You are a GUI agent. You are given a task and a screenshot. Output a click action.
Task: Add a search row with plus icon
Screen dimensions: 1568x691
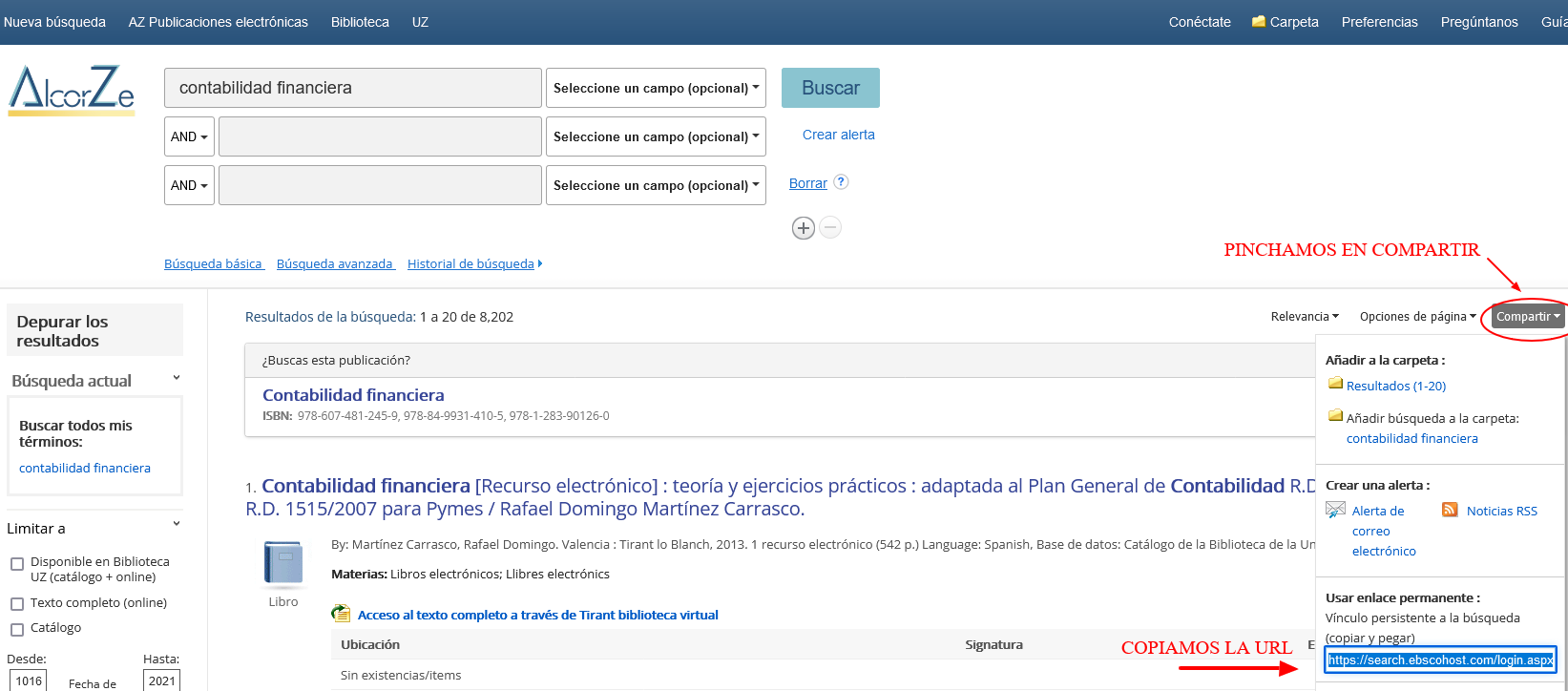804,228
